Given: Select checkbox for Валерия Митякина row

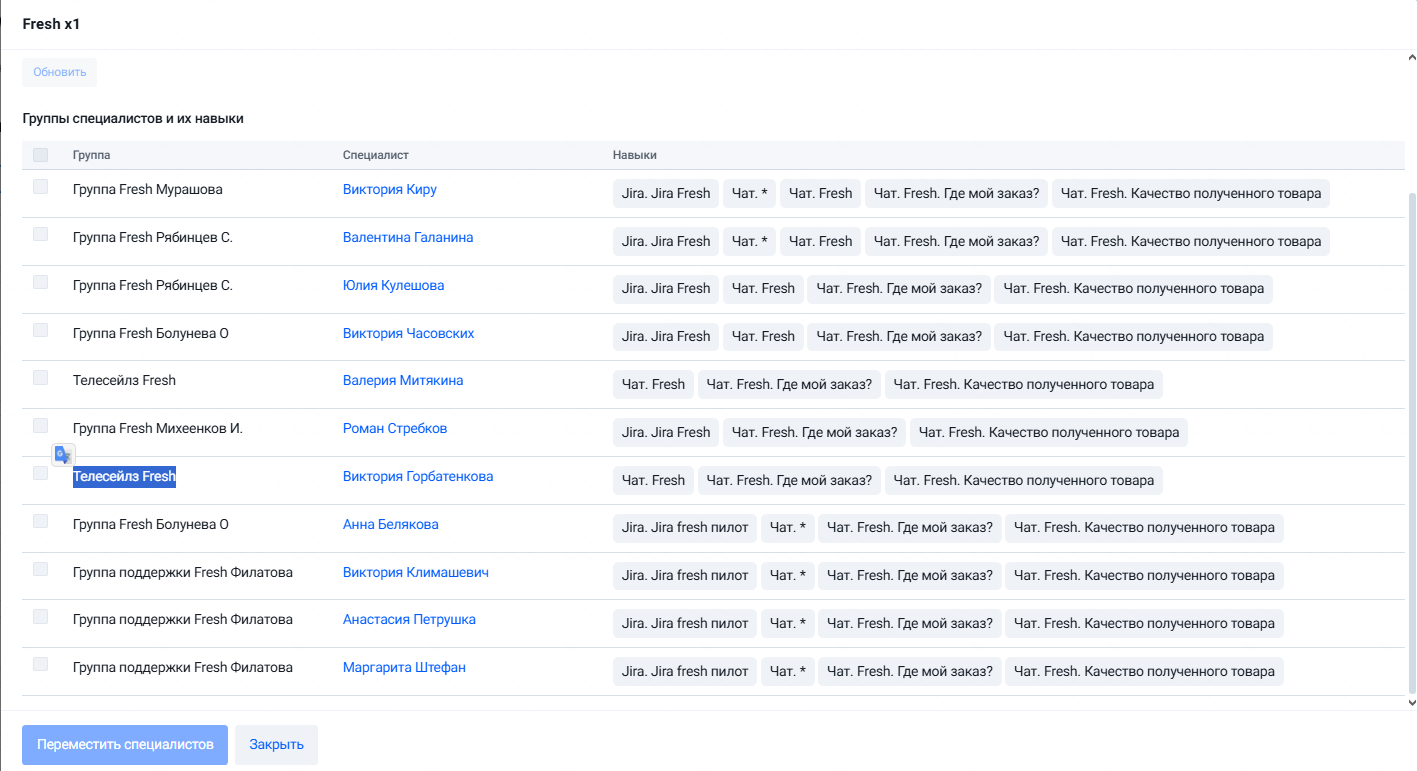Looking at the screenshot, I should 40,377.
